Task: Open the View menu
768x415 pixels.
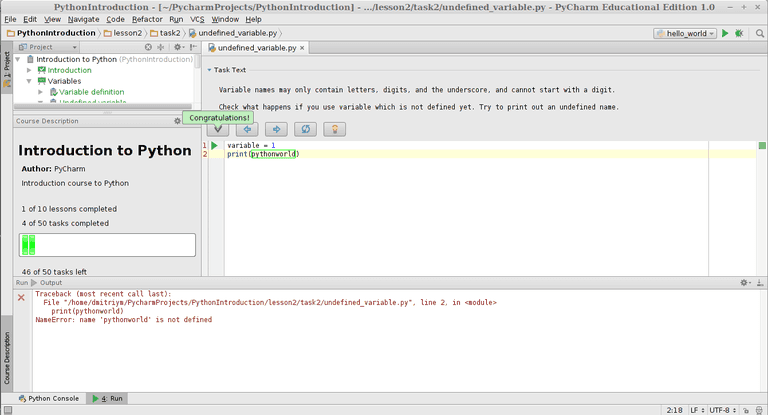Action: [52, 19]
